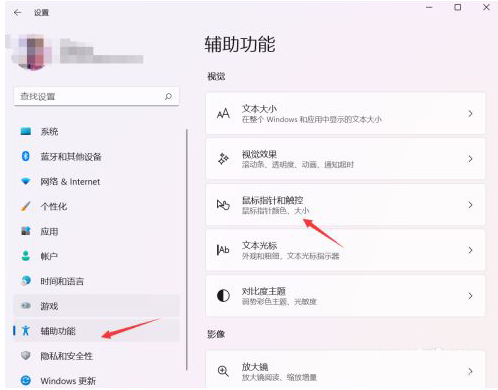Click the search magnifier in 查找设置 box
Screen dimensions: 498x390
coord(168,96)
